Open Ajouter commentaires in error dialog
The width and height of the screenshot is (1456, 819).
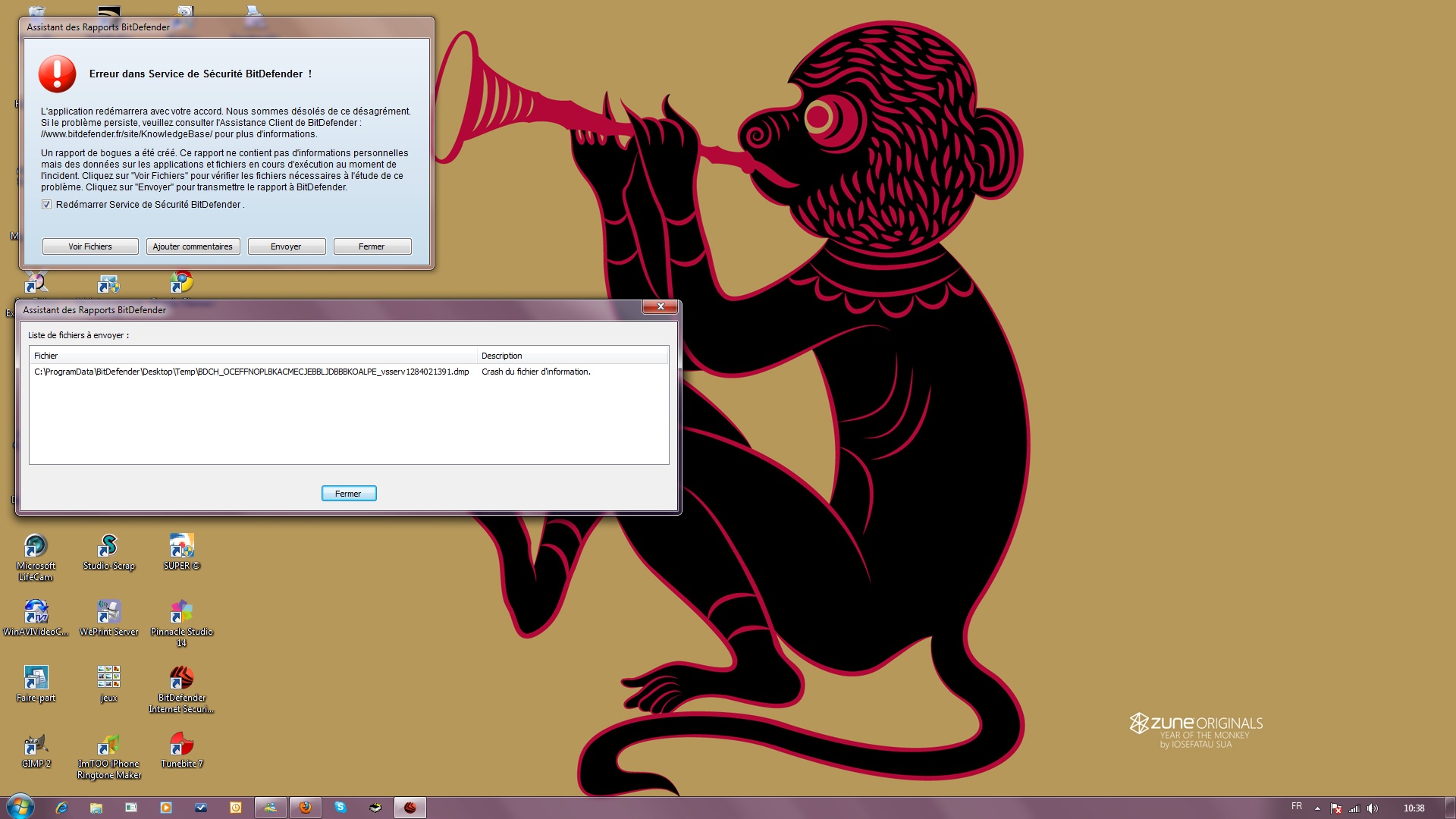tap(193, 246)
